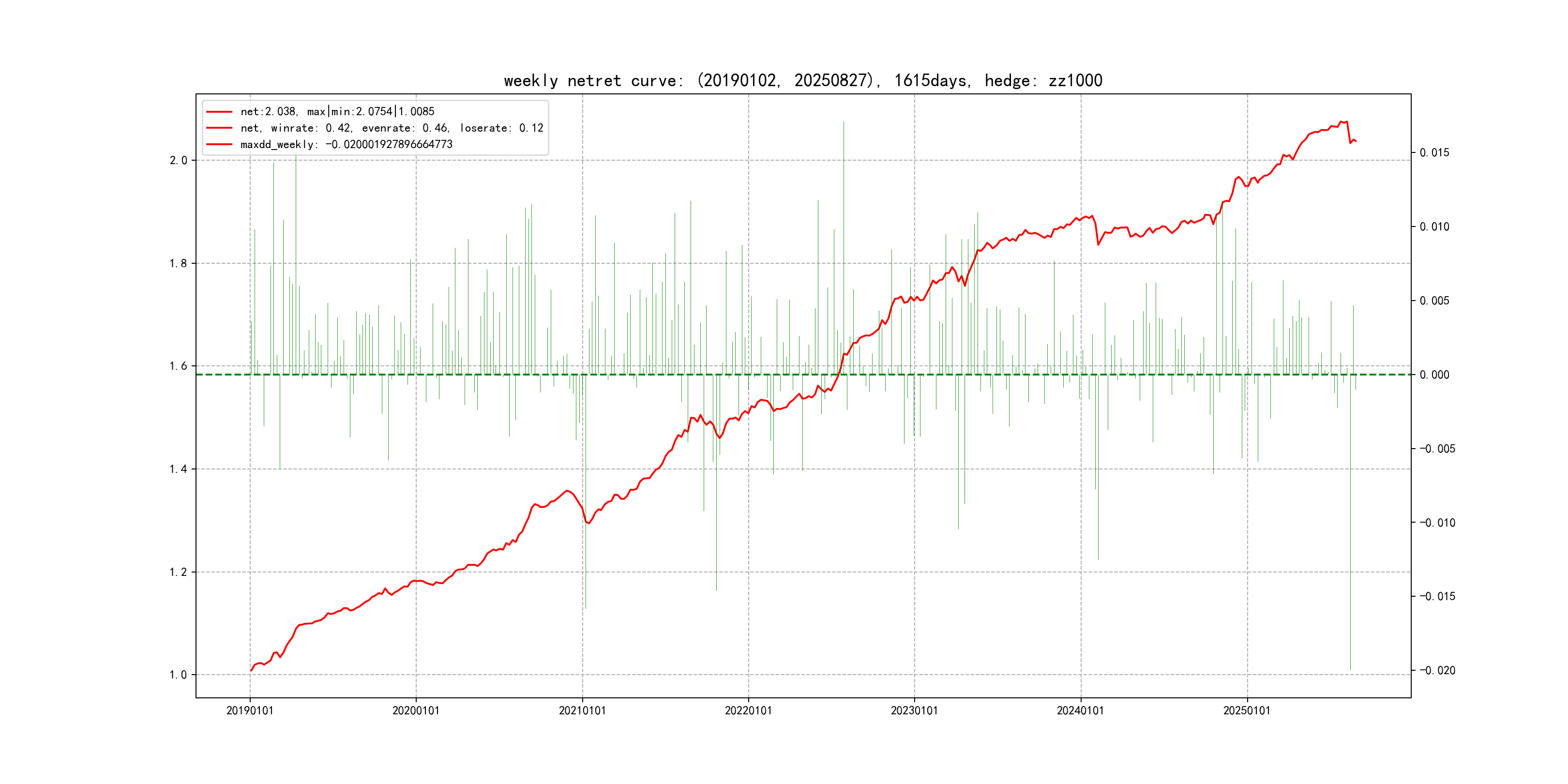Click the 20210101 x-axis tick label
The height and width of the screenshot is (784, 1568).
582,710
